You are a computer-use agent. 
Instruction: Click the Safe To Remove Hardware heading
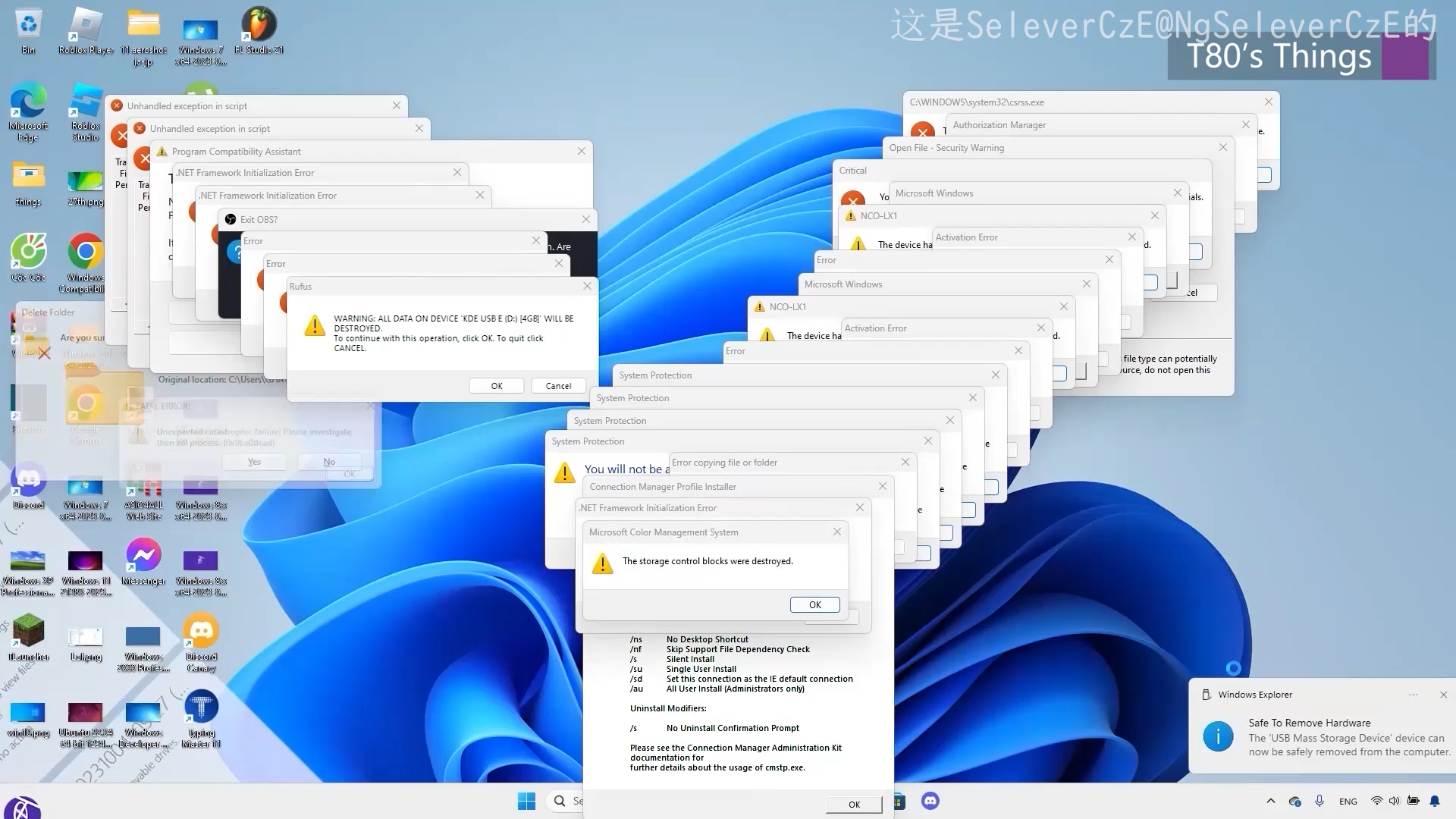click(1310, 723)
